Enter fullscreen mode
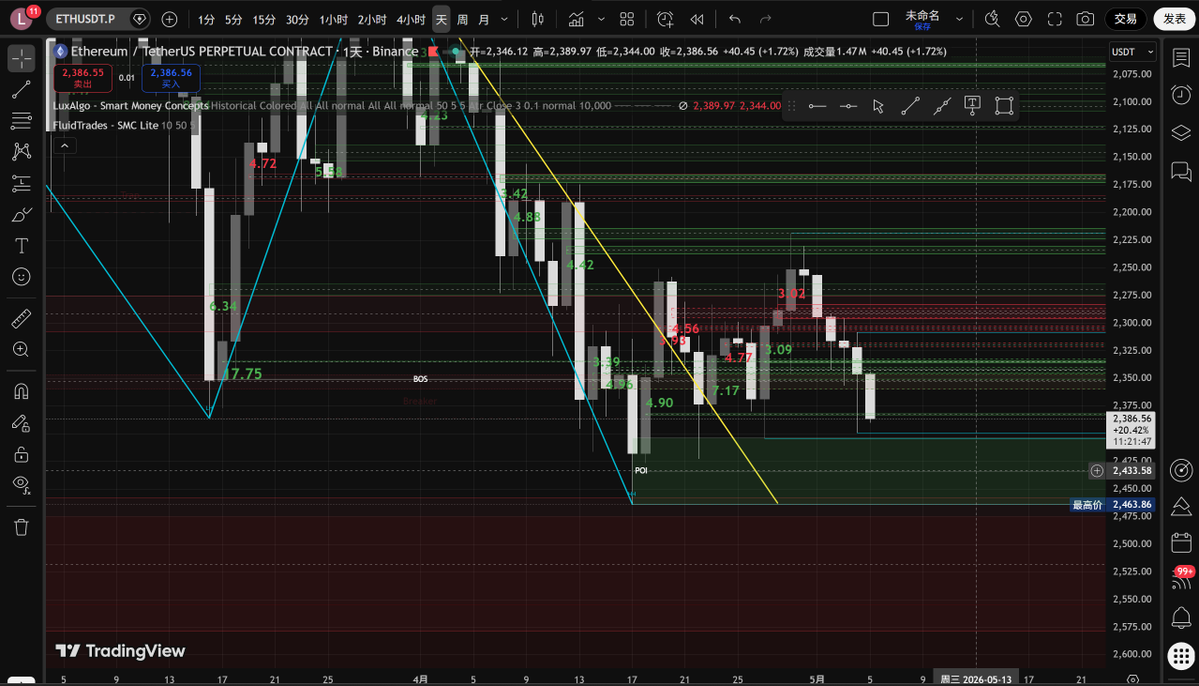Image resolution: width=1199 pixels, height=686 pixels. coord(1054,19)
